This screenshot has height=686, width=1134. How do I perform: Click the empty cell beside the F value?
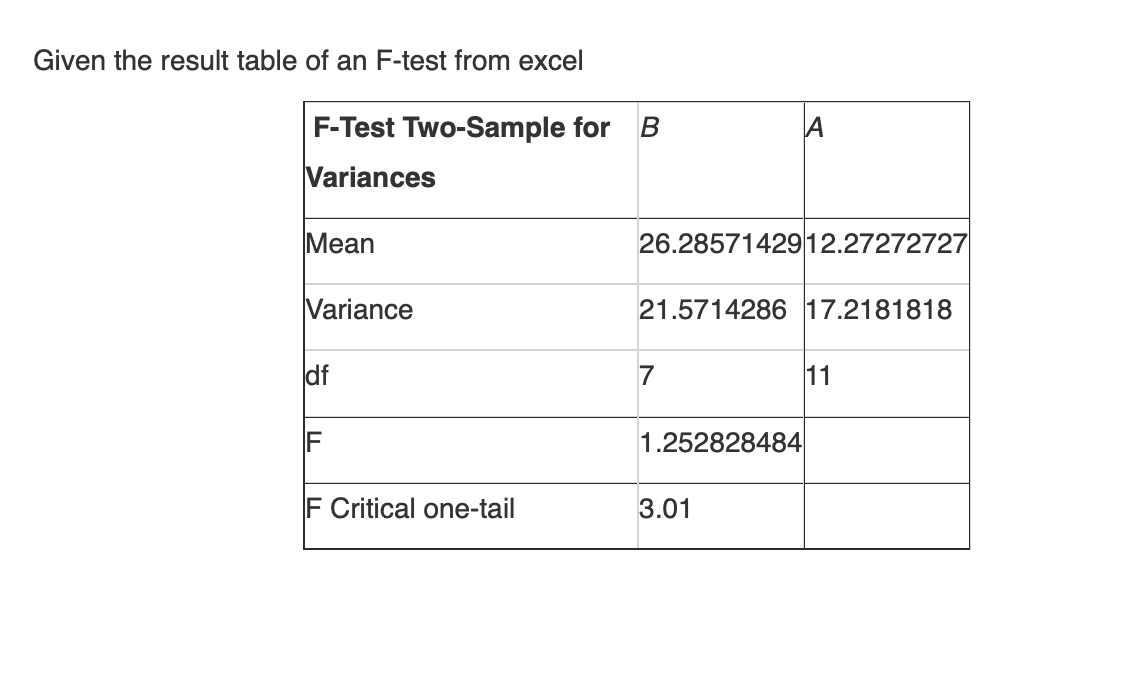click(887, 450)
